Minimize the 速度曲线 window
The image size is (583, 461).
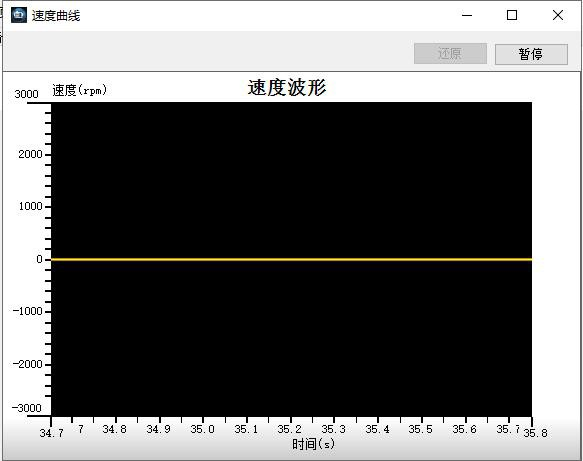[467, 15]
